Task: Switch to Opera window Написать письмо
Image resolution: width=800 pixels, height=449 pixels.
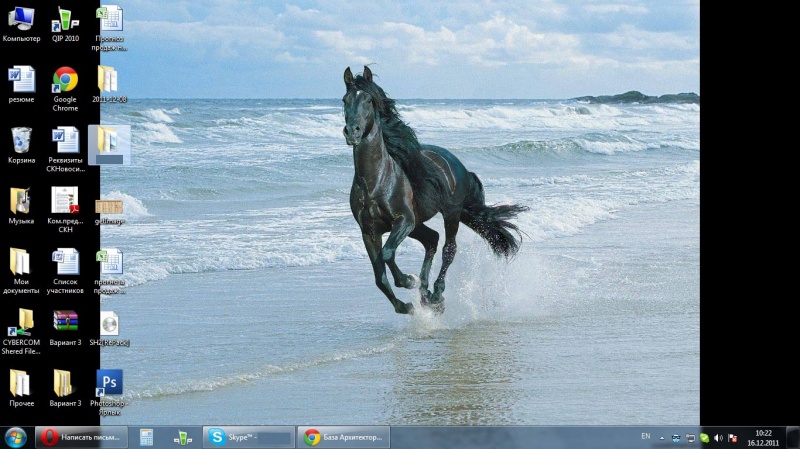Action: point(82,437)
